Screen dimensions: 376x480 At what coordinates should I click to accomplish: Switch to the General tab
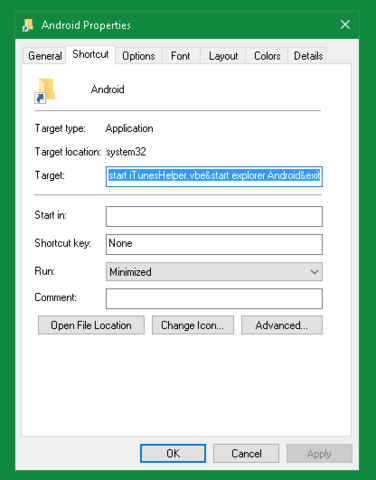45,56
